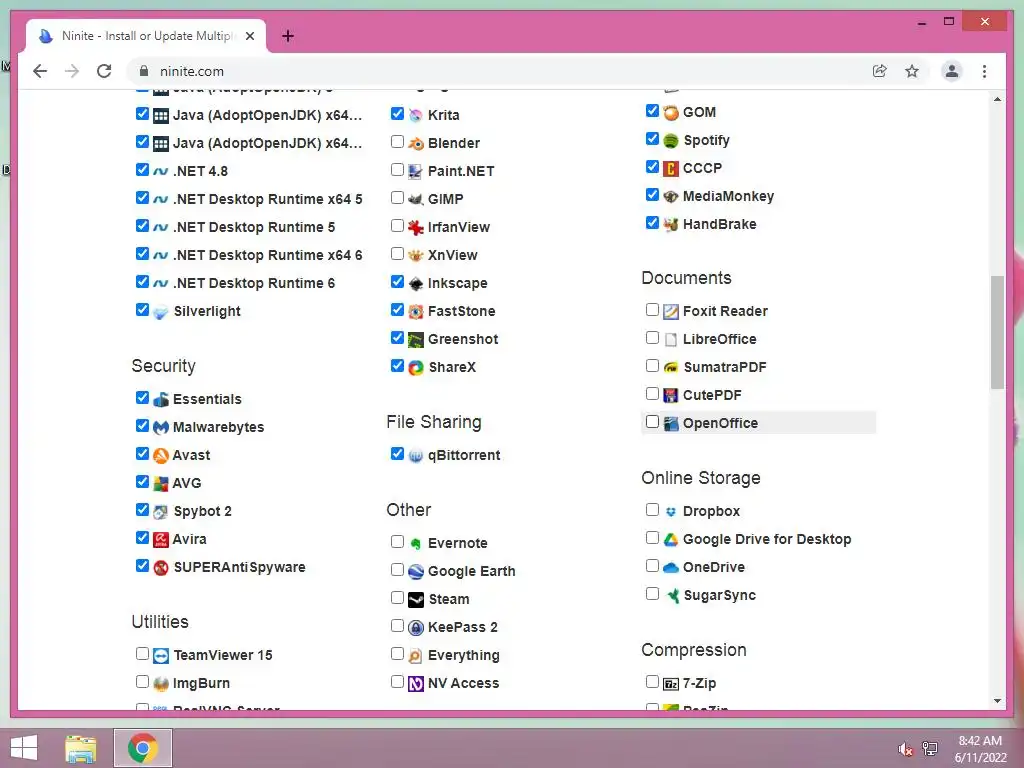Image resolution: width=1024 pixels, height=768 pixels.
Task: Check the OpenOffice checkbox
Action: (x=652, y=421)
